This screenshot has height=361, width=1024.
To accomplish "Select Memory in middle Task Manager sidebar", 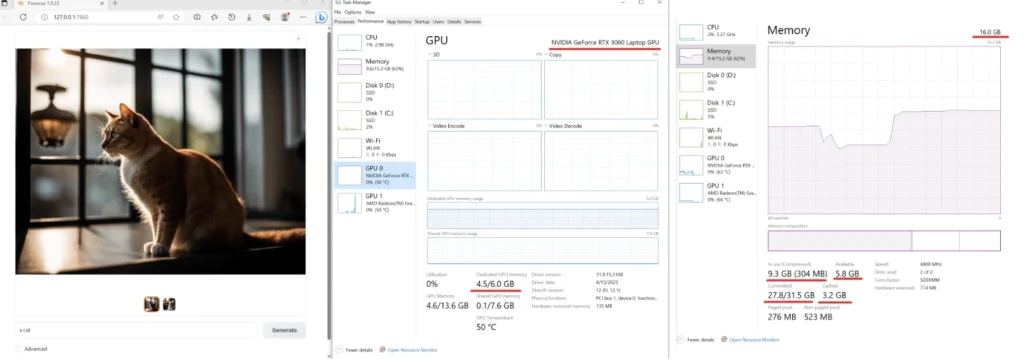I will pyautogui.click(x=375, y=65).
